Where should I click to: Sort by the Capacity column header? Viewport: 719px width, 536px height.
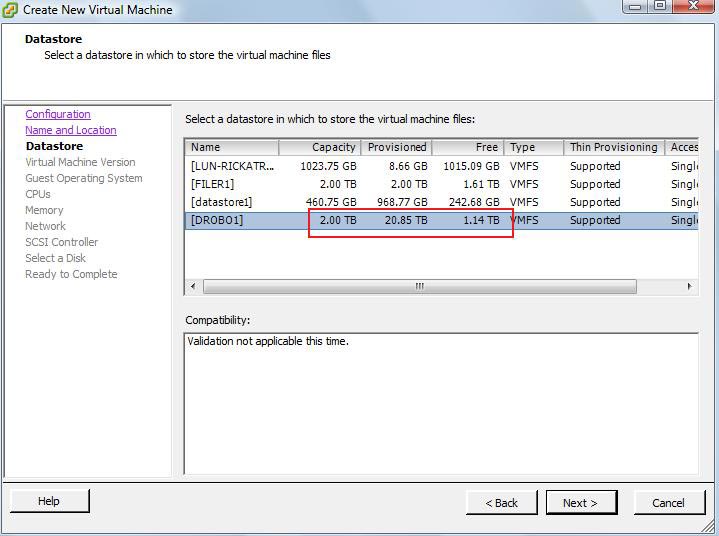pos(320,147)
